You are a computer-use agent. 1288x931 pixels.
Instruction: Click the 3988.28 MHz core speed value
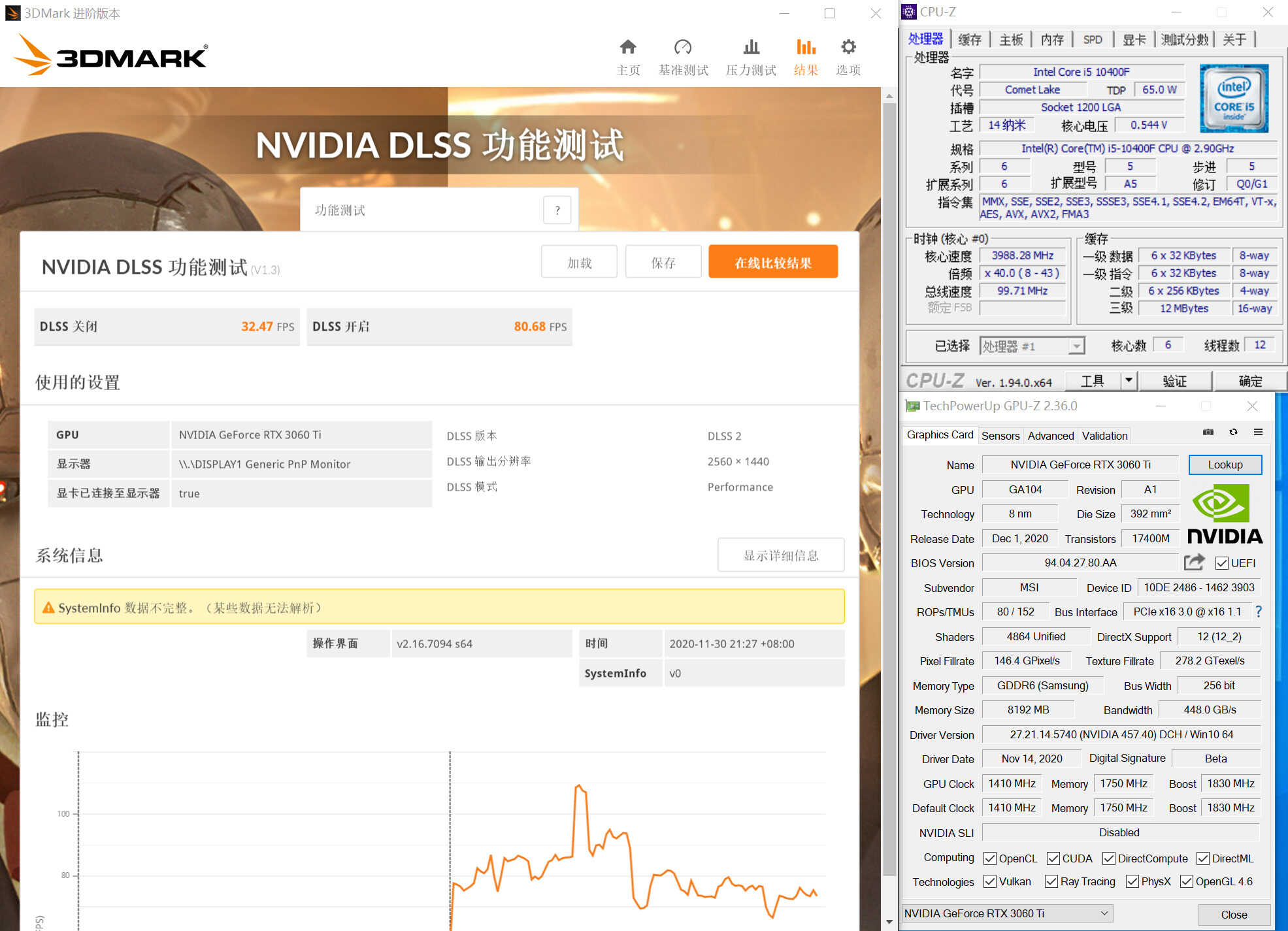(x=1023, y=255)
